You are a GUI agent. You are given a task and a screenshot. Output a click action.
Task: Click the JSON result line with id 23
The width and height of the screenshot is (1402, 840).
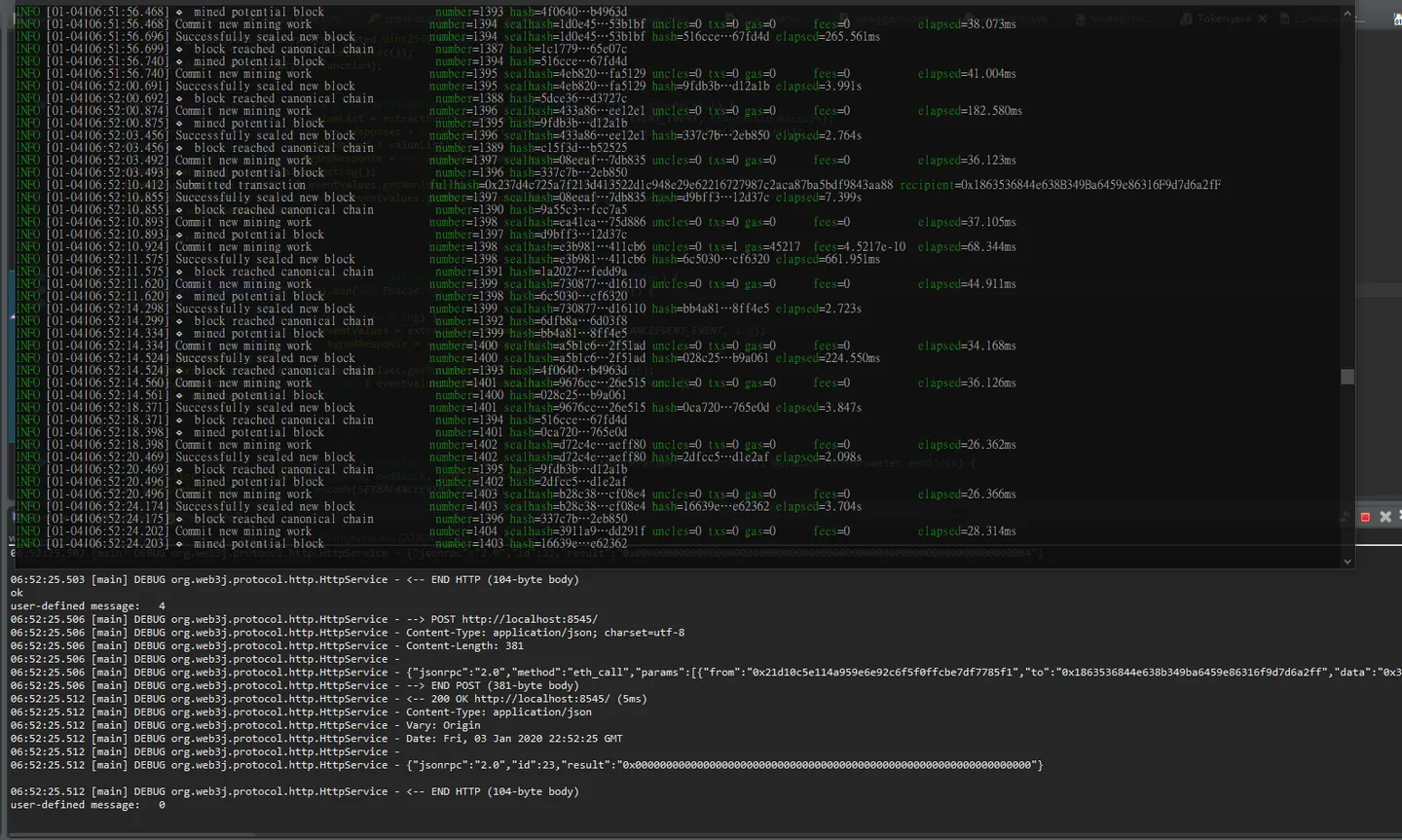point(527,765)
